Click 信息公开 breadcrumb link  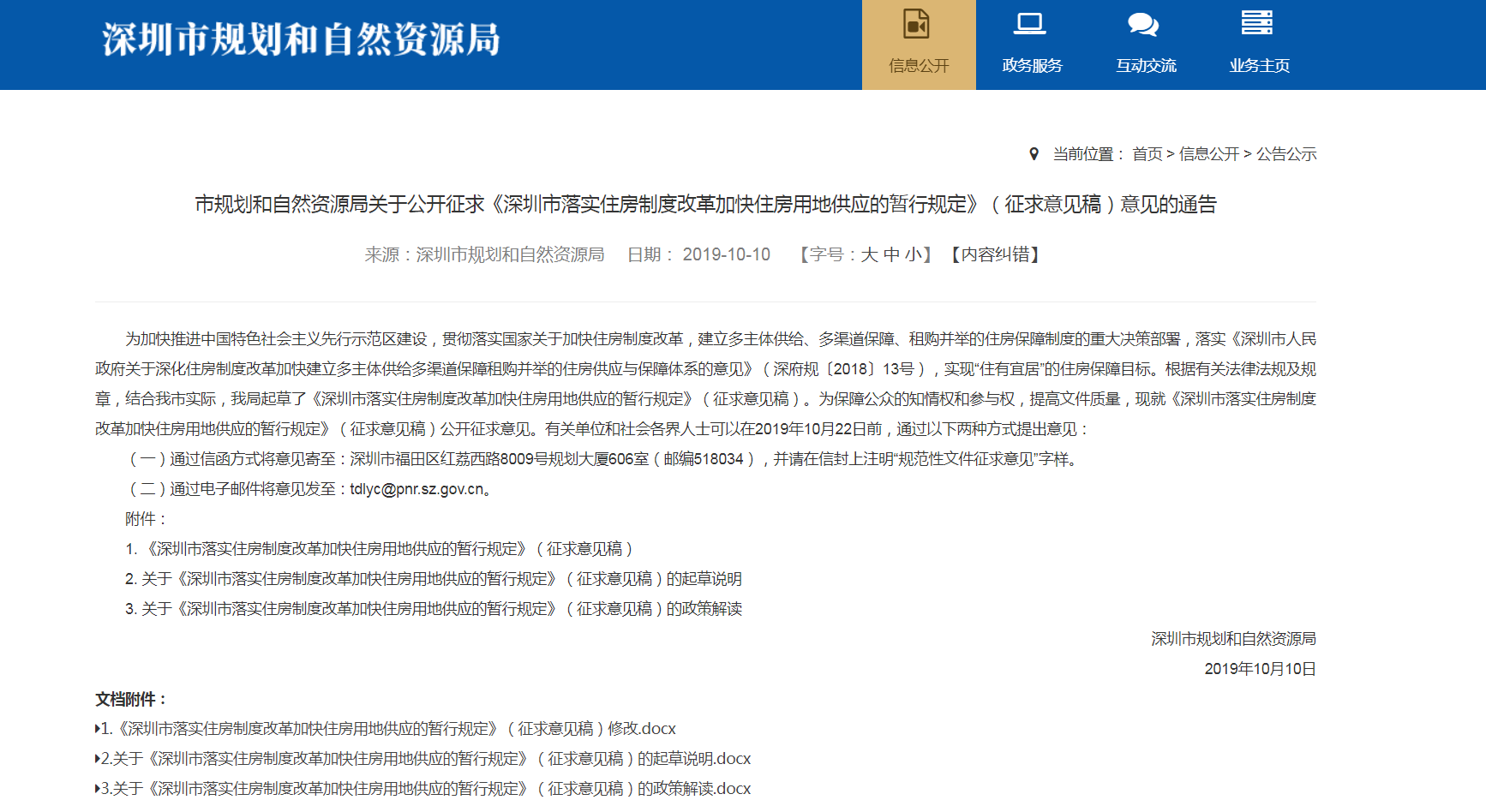pyautogui.click(x=1208, y=154)
